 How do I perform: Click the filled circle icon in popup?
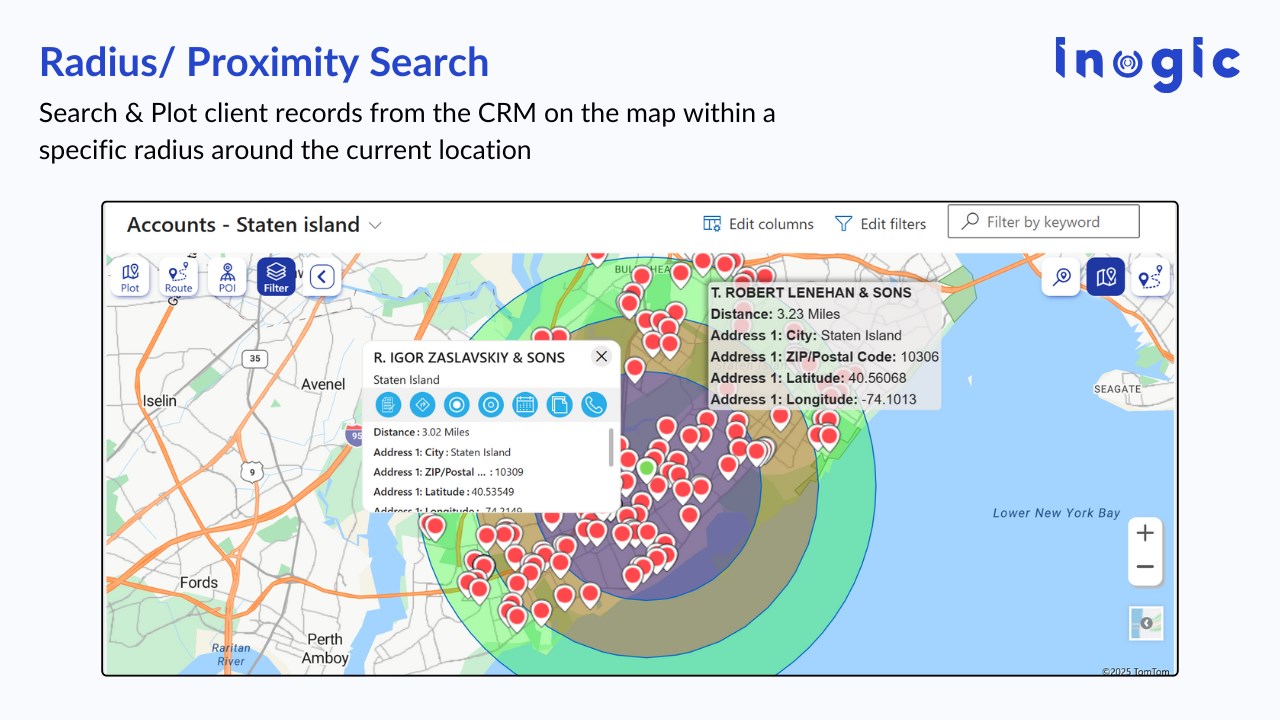(x=456, y=404)
